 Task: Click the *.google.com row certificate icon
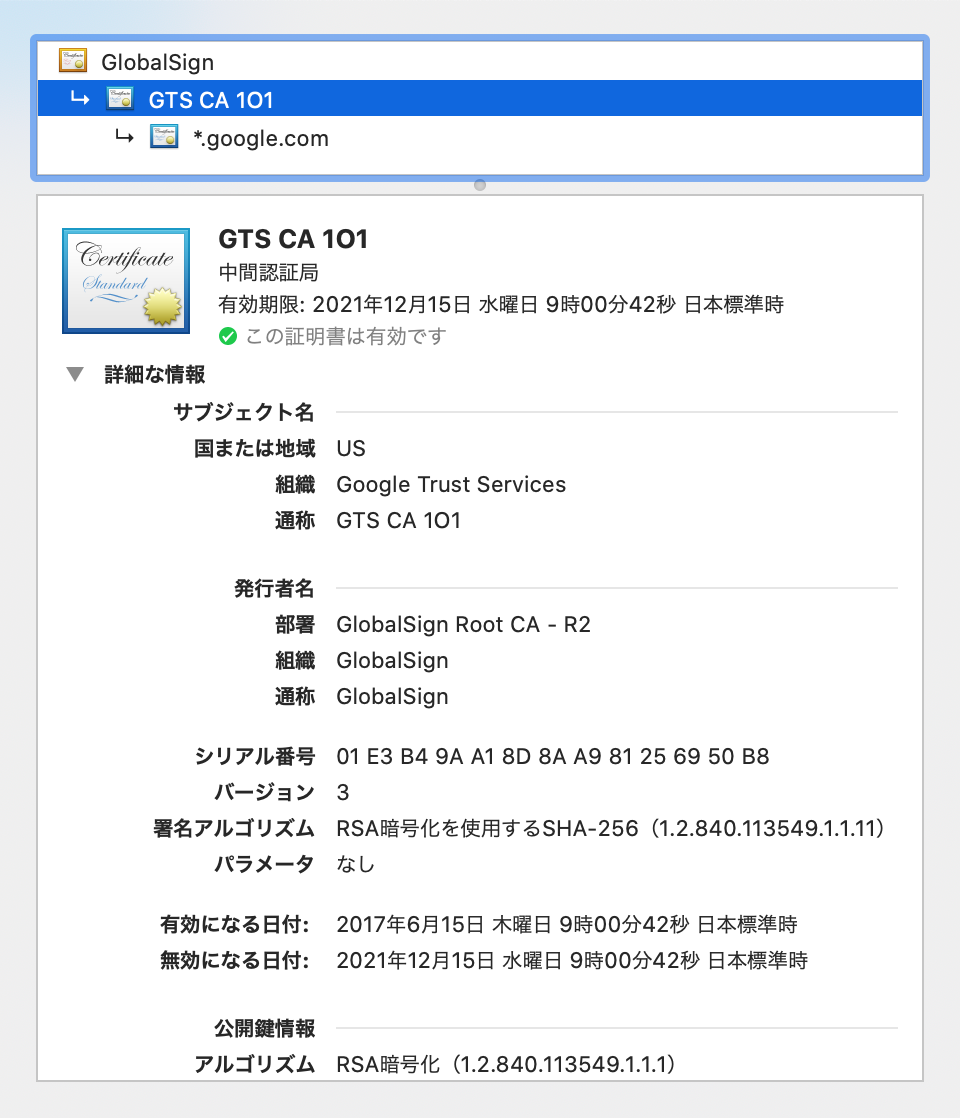tap(164, 135)
